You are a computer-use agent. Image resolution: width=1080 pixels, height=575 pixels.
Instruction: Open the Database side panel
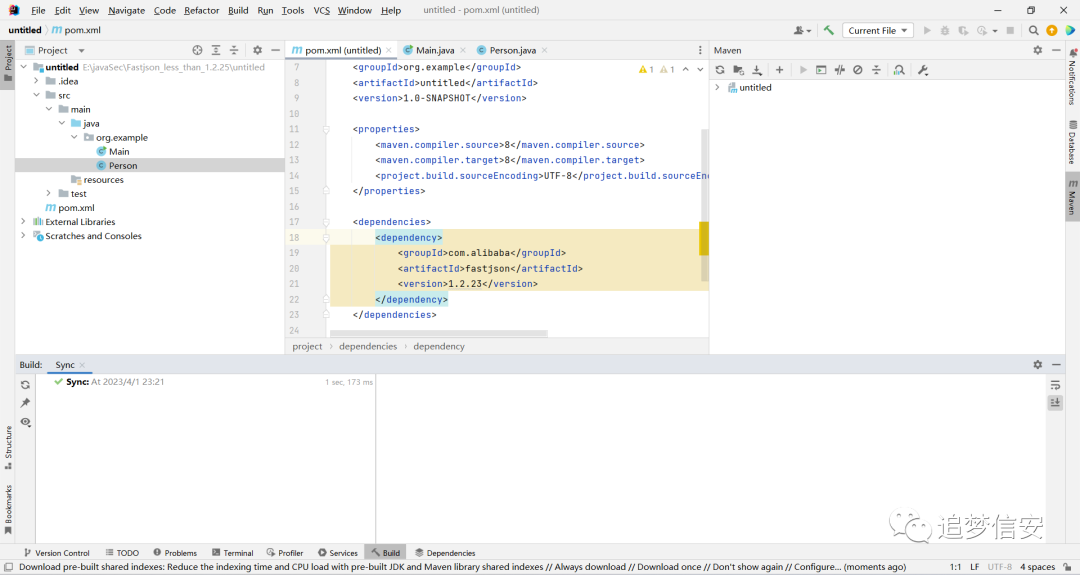click(1072, 142)
